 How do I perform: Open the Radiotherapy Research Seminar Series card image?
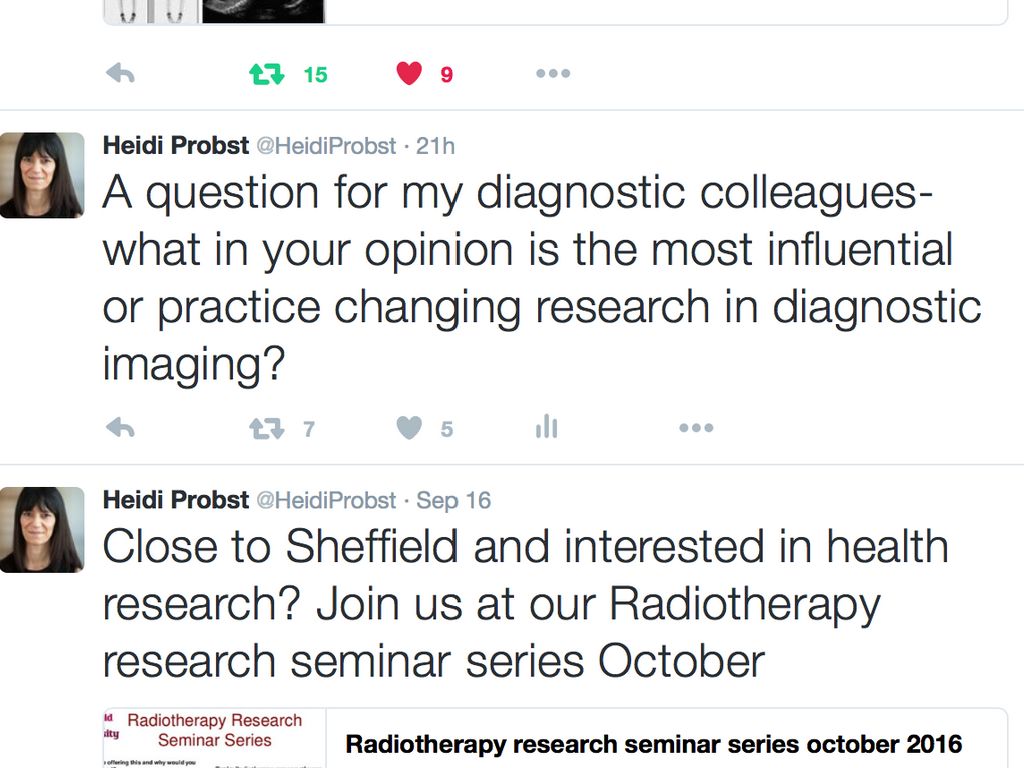[214, 738]
